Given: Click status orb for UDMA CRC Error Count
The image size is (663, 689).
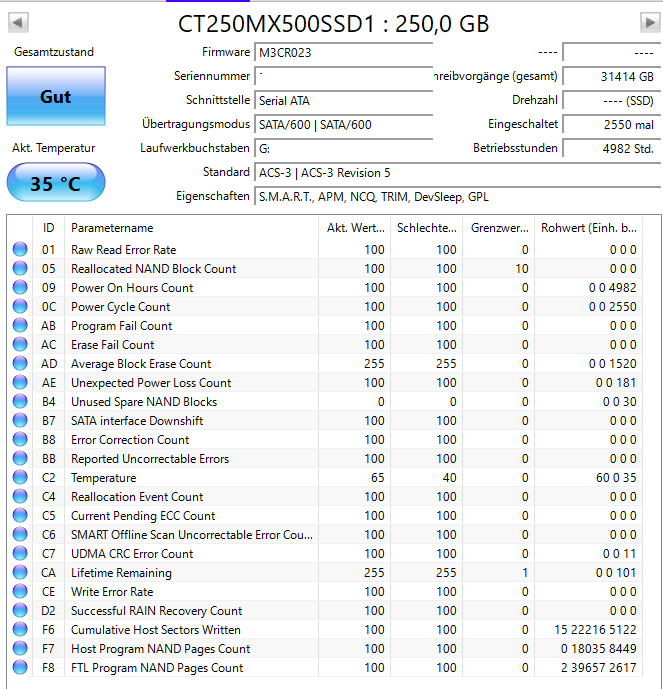Looking at the screenshot, I should point(20,553).
